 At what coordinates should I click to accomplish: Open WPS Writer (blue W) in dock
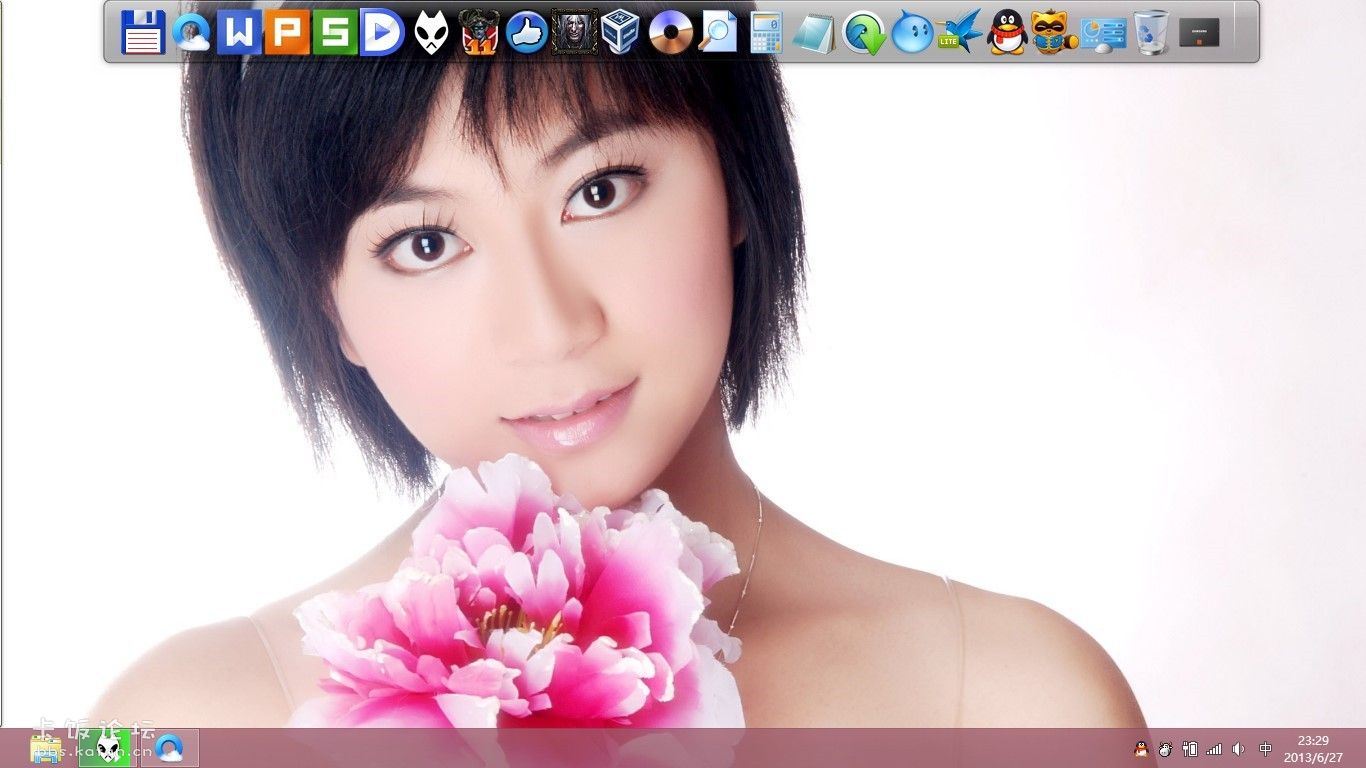239,32
